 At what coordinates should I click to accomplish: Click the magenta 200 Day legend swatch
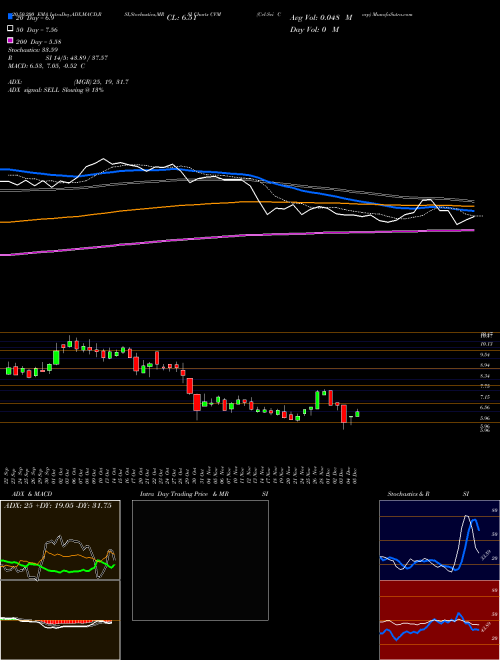10,40
